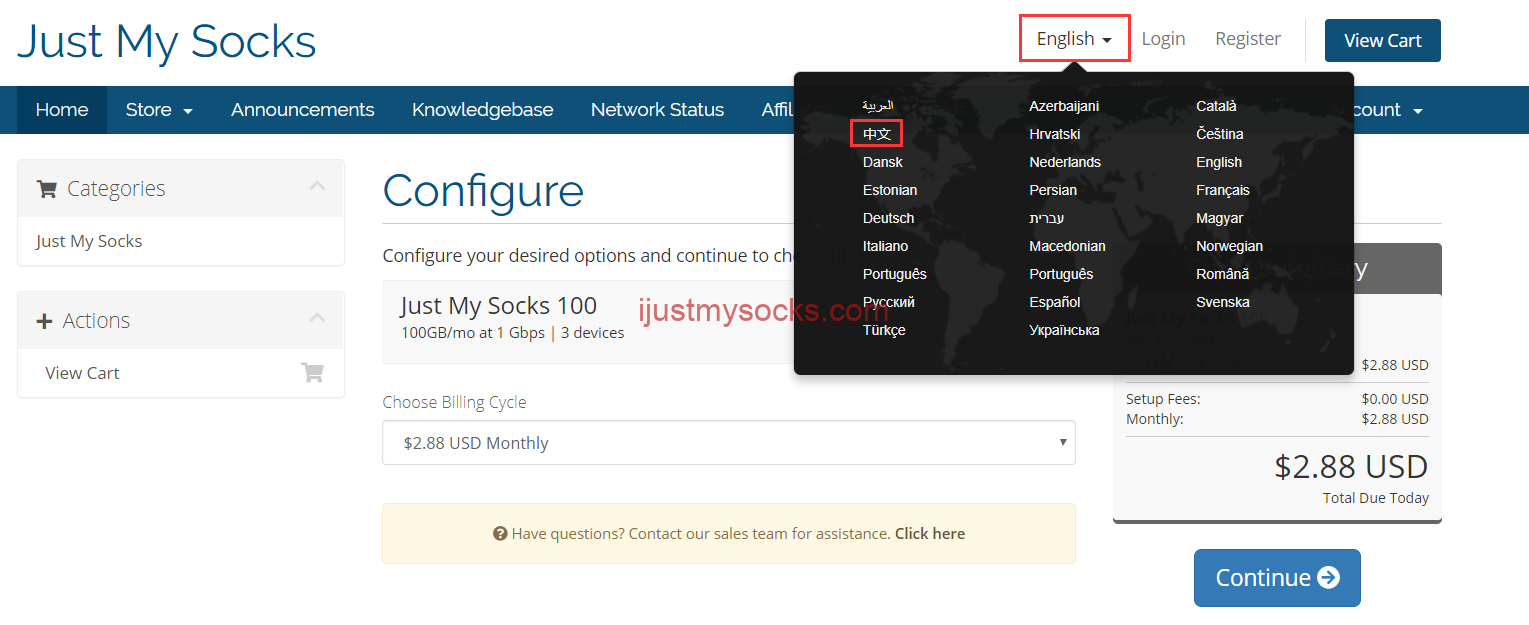This screenshot has width=1529, height=625.
Task: Click the large $2.88 USD total amount
Action: [1351, 467]
